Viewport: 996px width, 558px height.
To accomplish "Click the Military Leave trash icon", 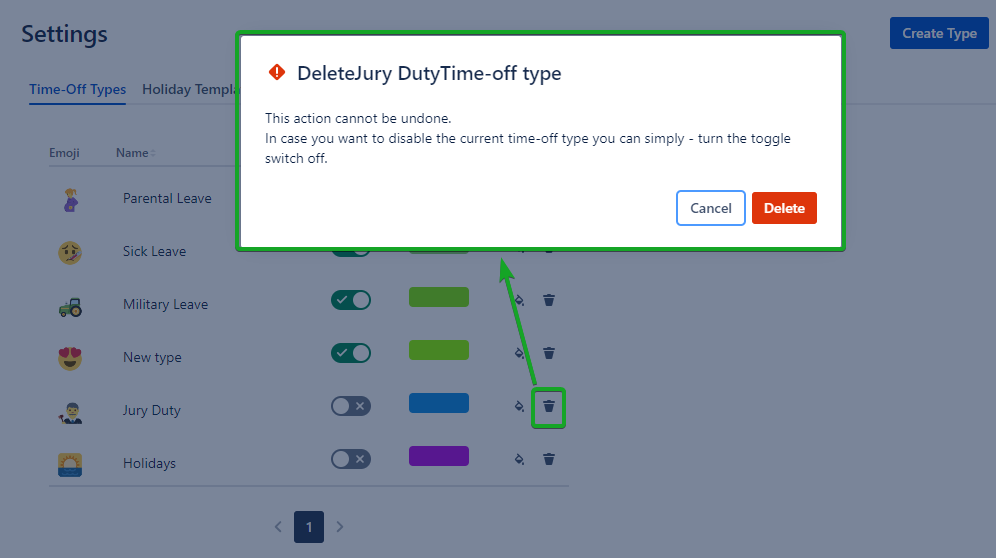I will (549, 299).
